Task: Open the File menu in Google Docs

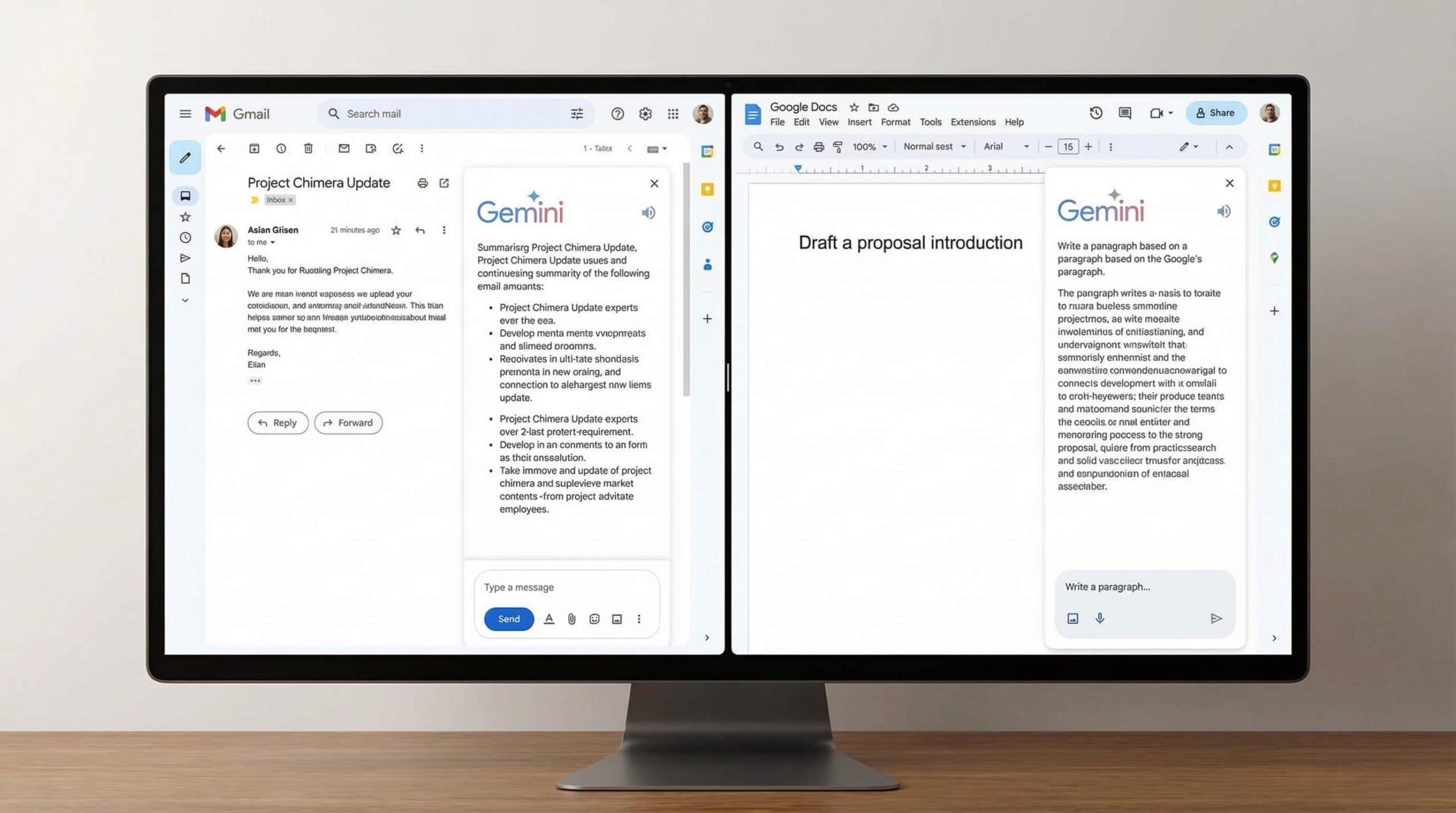Action: [777, 122]
